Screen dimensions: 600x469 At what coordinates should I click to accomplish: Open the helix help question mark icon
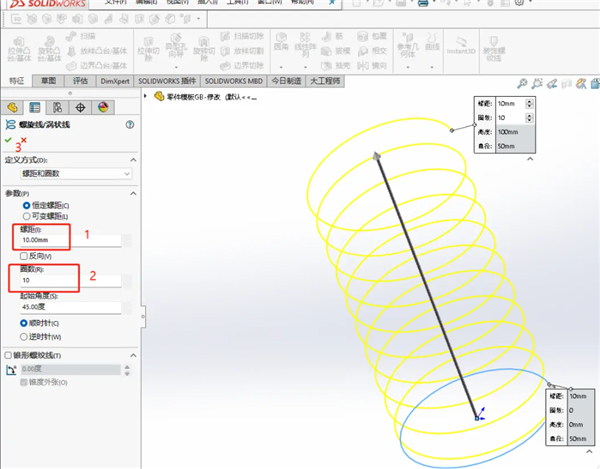click(x=129, y=125)
